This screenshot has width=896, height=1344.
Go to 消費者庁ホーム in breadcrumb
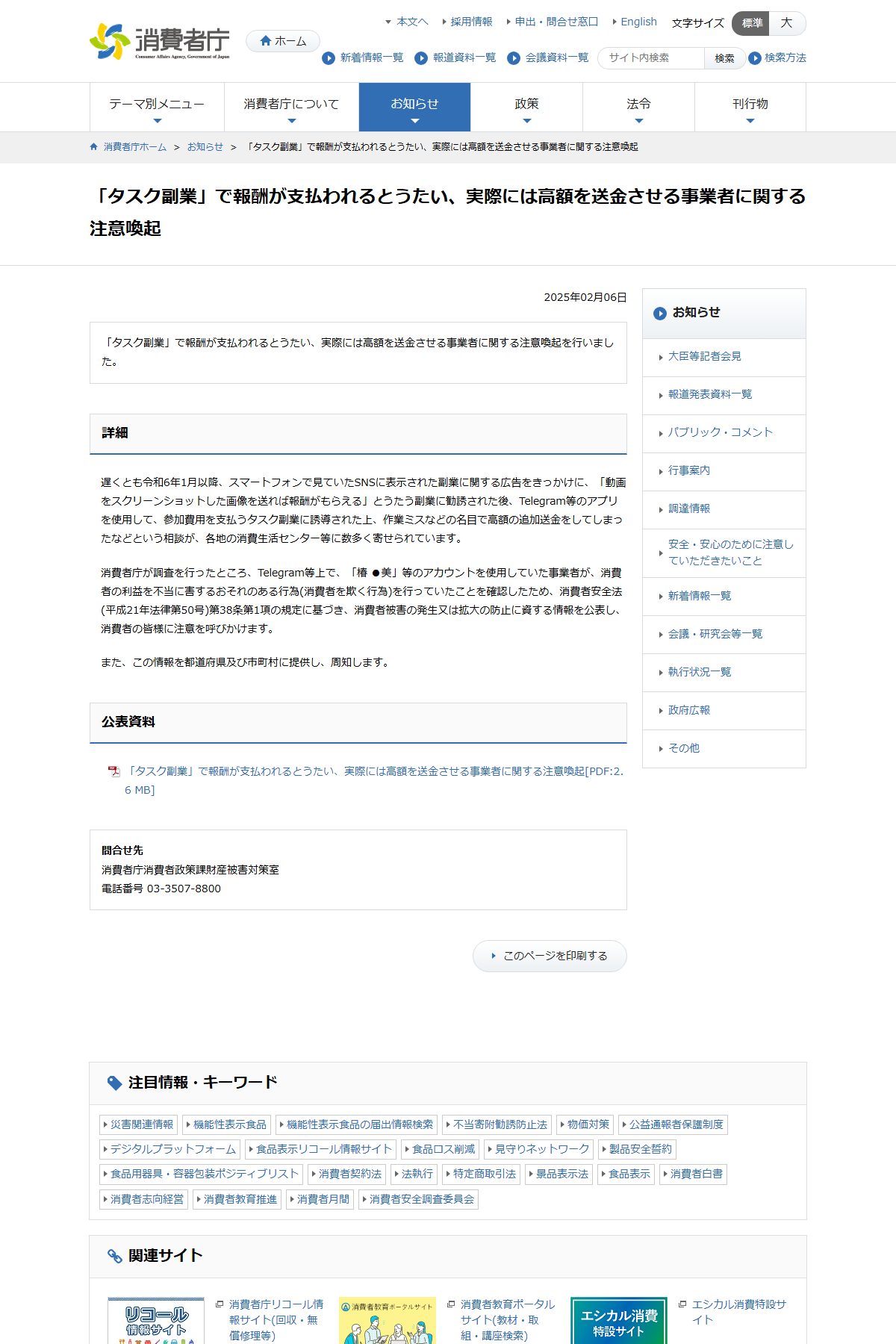click(135, 147)
